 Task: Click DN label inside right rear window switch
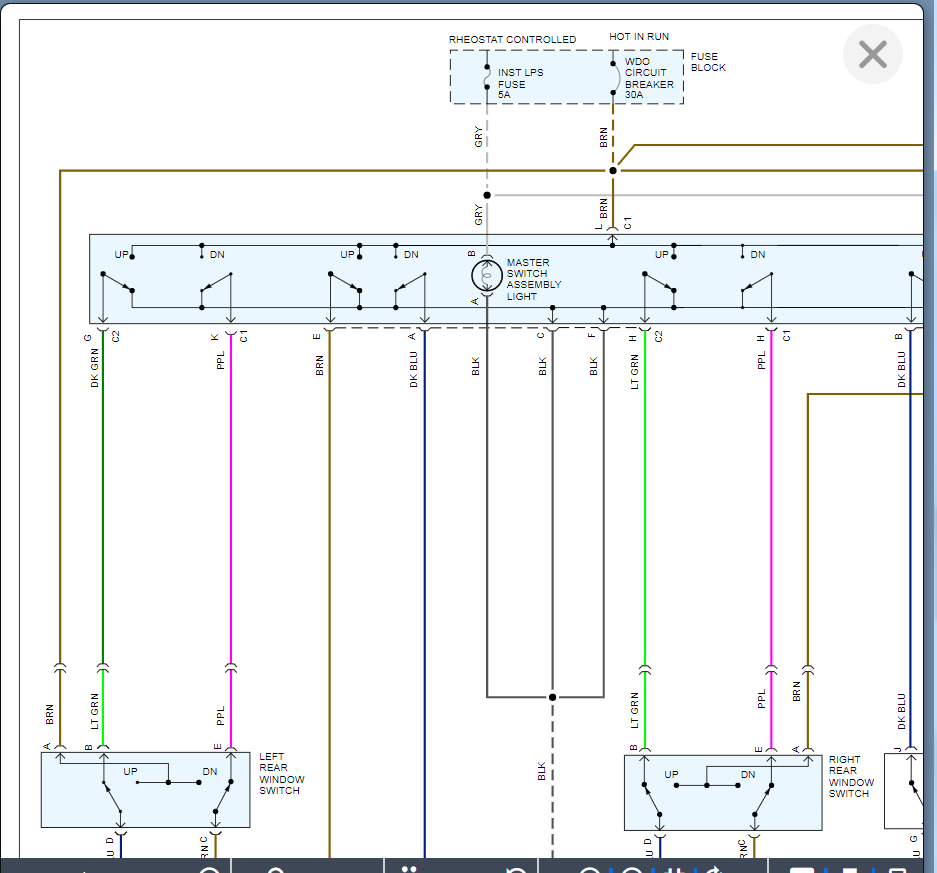coord(748,775)
